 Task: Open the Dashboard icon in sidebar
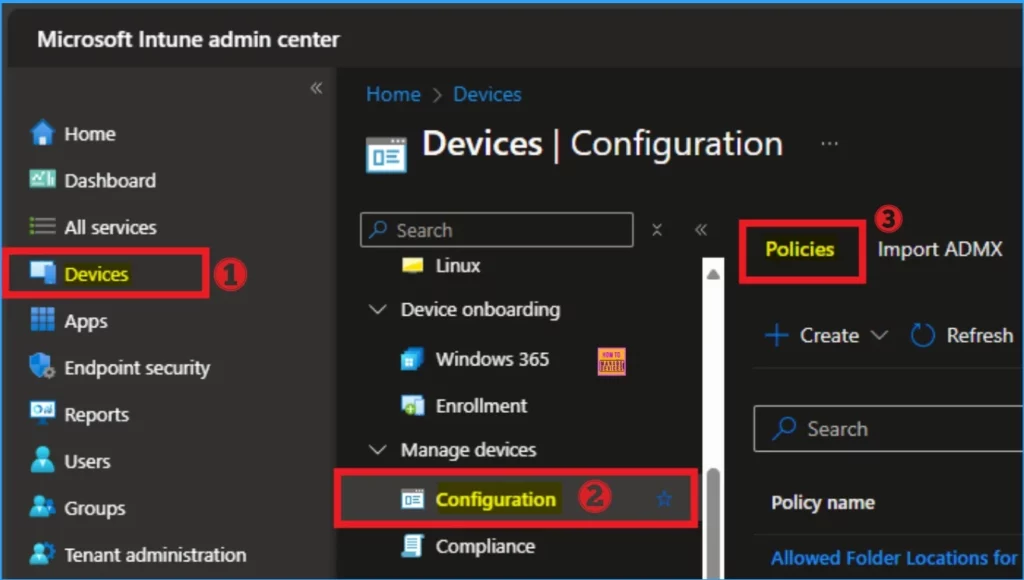[42, 179]
